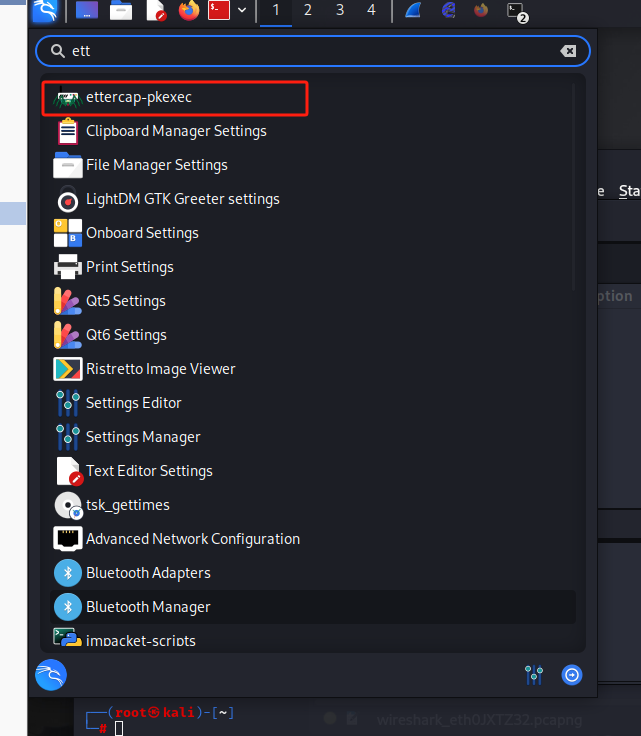This screenshot has height=736, width=641.
Task: Open Qt6 Settings
Action: (x=313, y=335)
